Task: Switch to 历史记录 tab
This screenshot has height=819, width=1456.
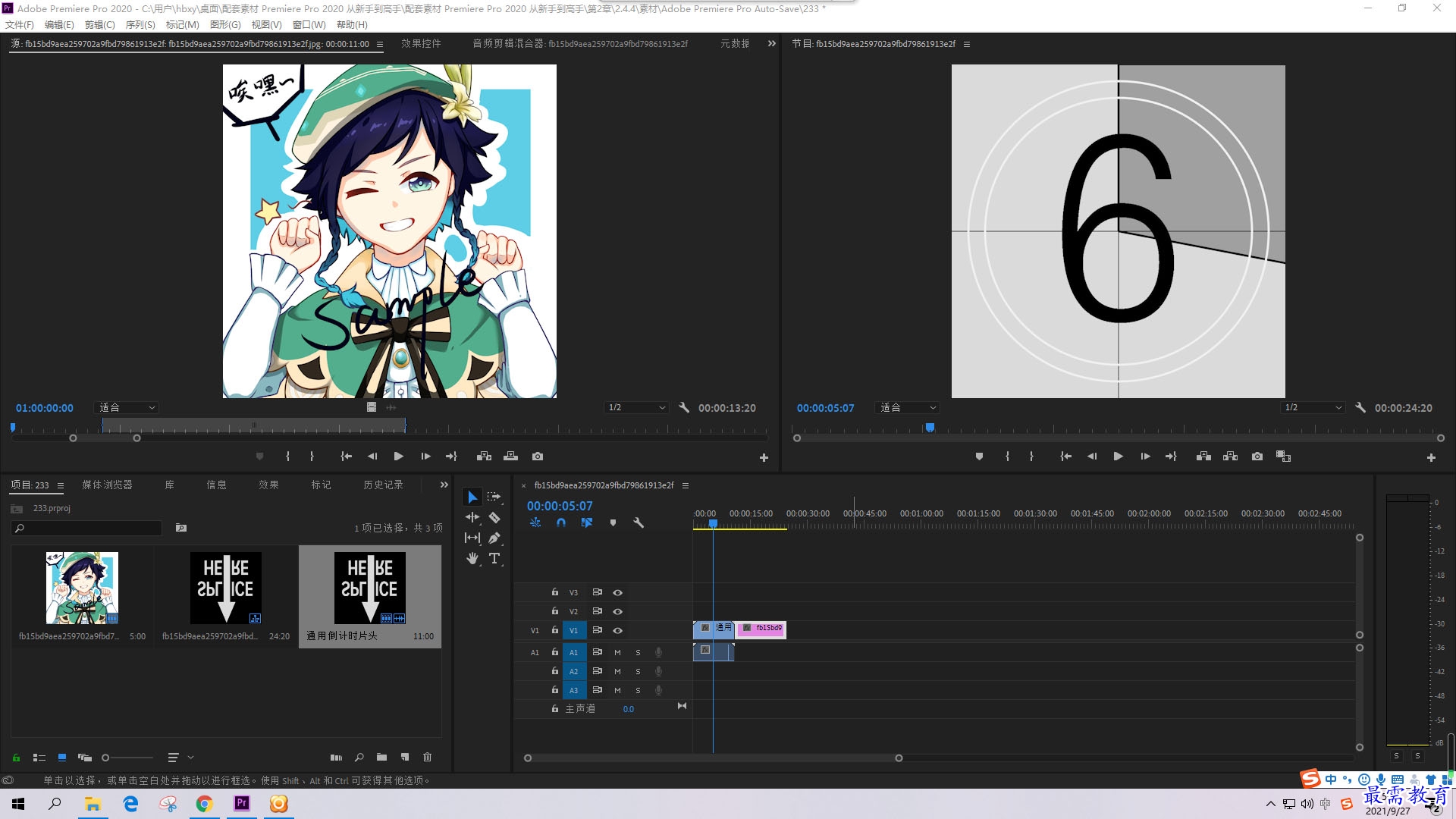Action: [383, 485]
